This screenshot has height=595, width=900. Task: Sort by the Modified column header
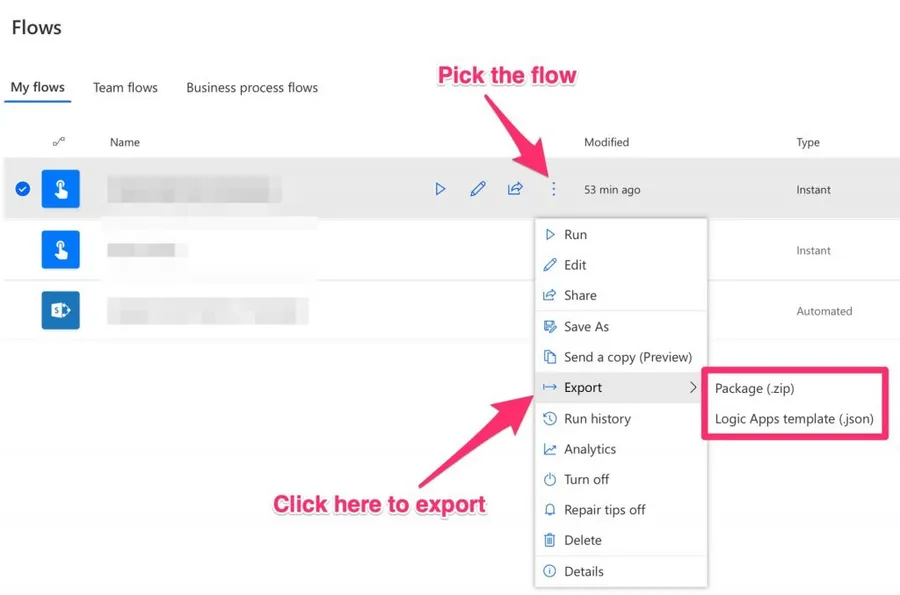point(606,142)
